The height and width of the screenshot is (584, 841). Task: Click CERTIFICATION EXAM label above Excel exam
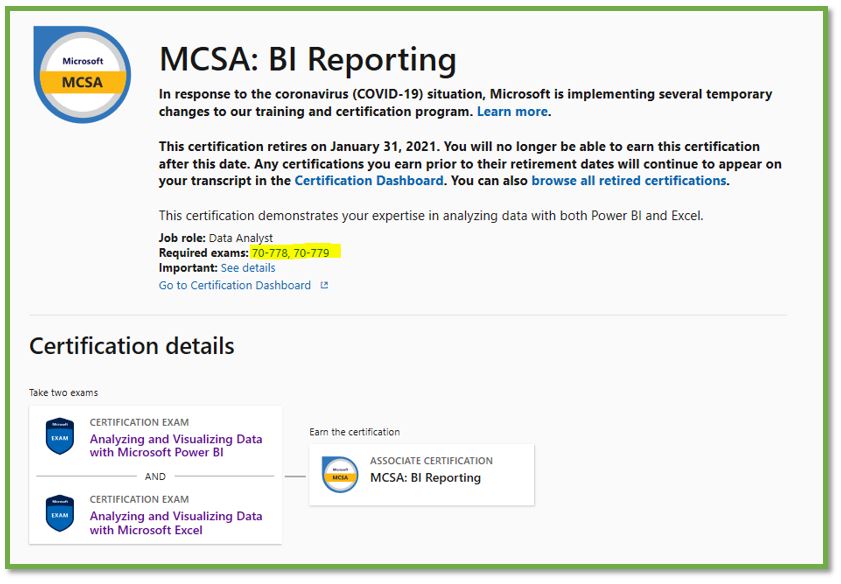(139, 499)
